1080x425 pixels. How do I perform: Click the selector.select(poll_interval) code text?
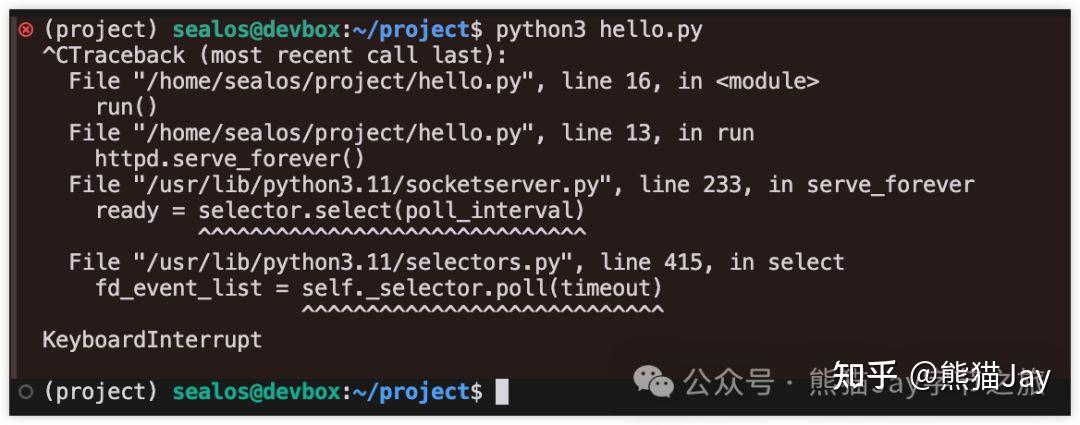[x=391, y=211]
